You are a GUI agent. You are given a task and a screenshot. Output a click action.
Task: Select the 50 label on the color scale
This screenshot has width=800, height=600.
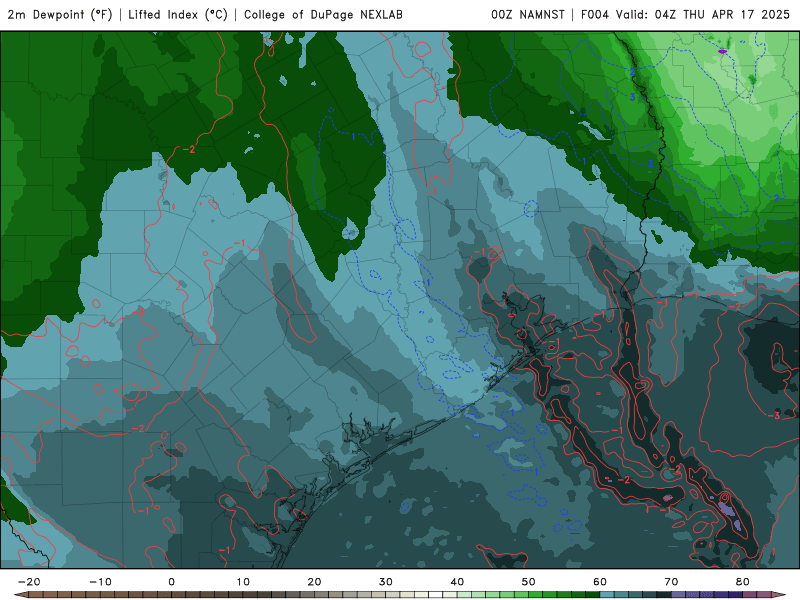click(x=529, y=582)
